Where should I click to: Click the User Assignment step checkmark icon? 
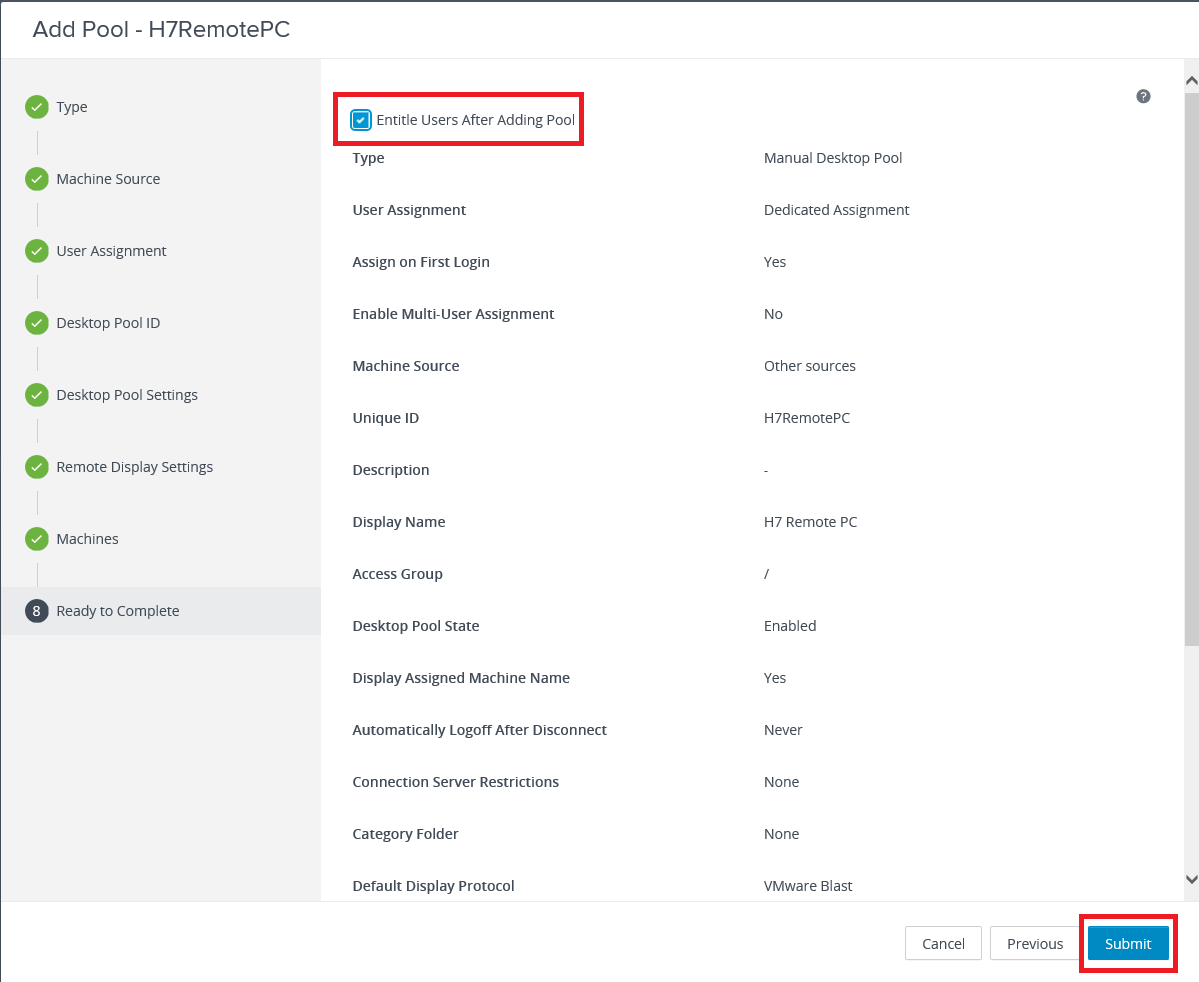[37, 251]
